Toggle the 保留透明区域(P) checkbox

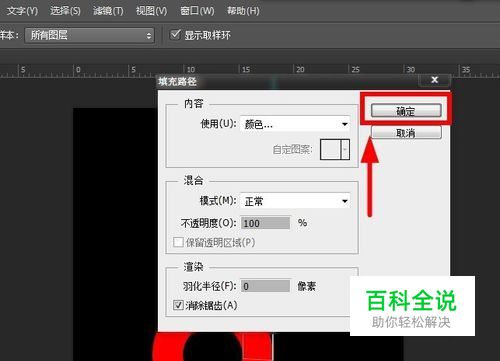tap(178, 242)
